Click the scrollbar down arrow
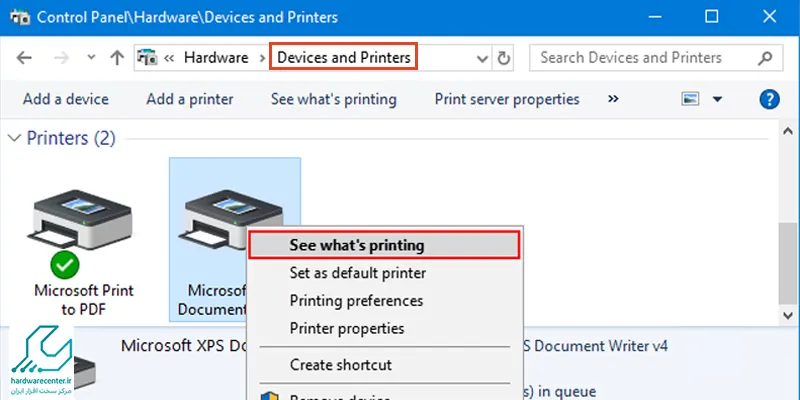This screenshot has width=800, height=400. click(x=788, y=316)
